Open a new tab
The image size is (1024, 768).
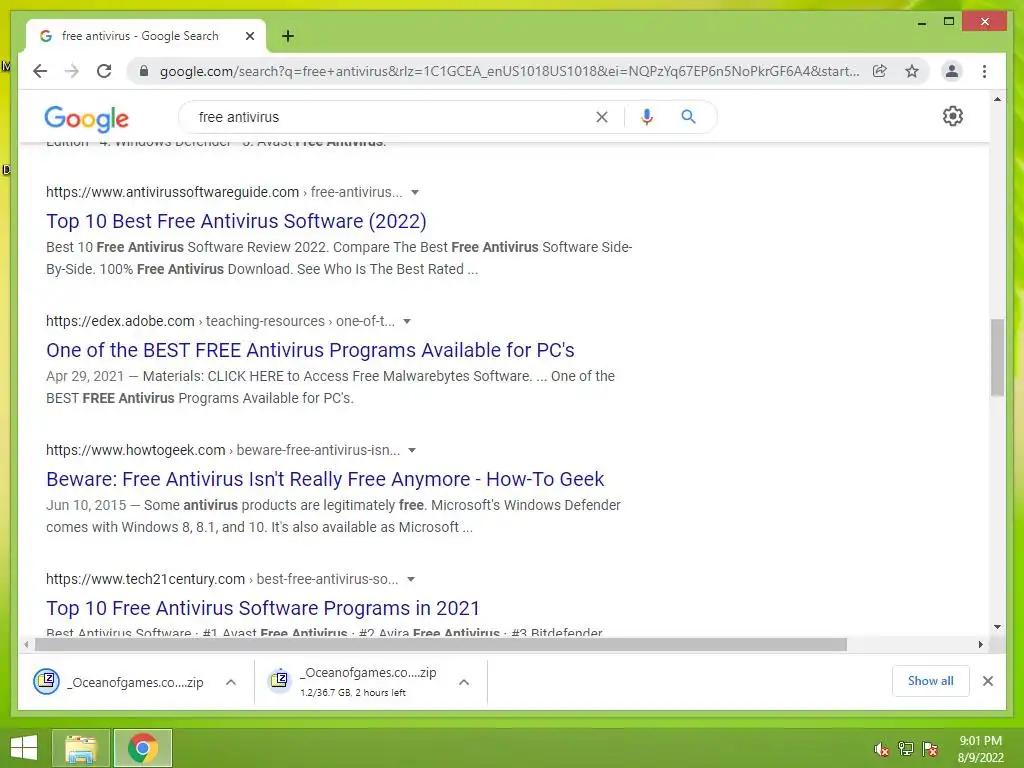pyautogui.click(x=287, y=36)
